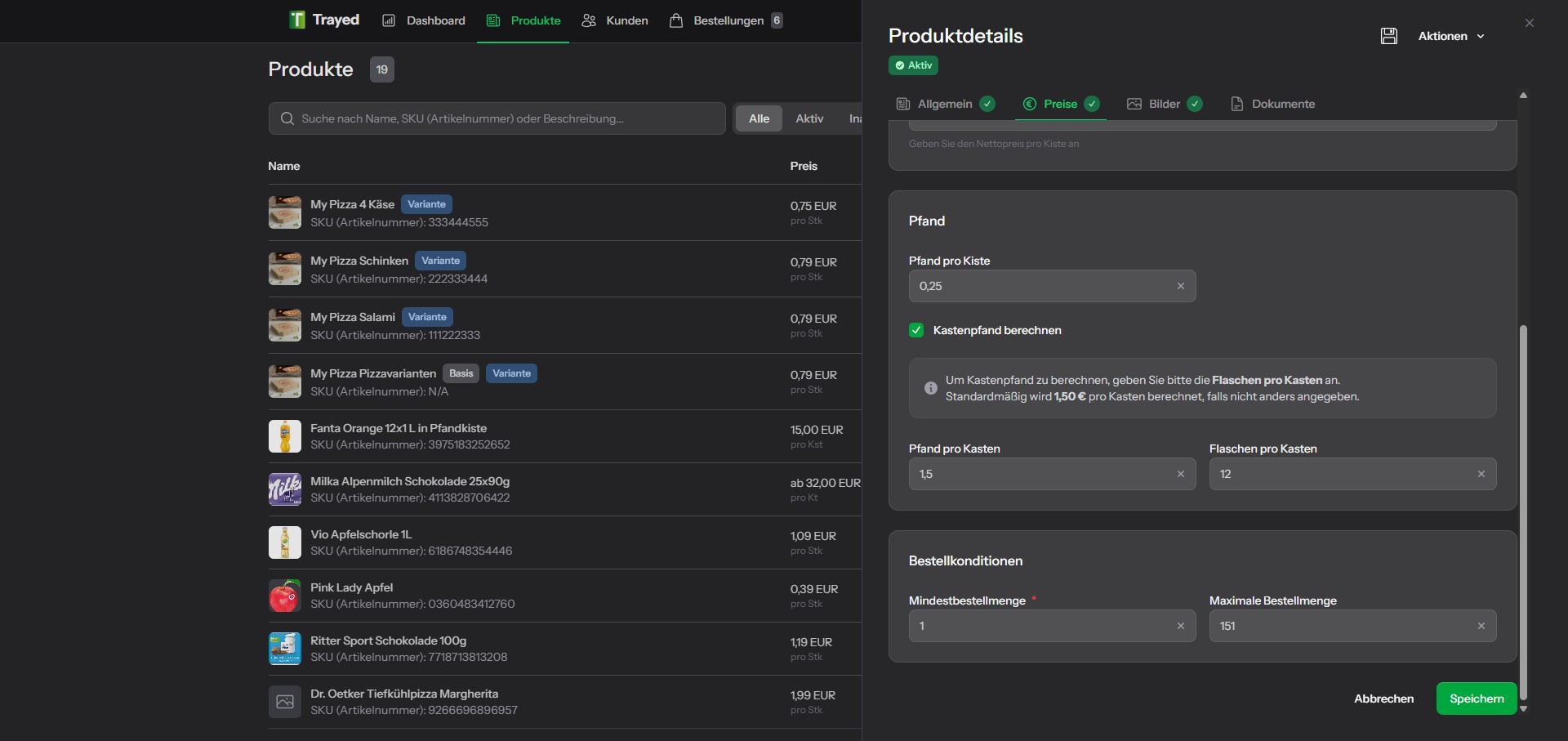Switch to the Allgemein tab

click(945, 104)
